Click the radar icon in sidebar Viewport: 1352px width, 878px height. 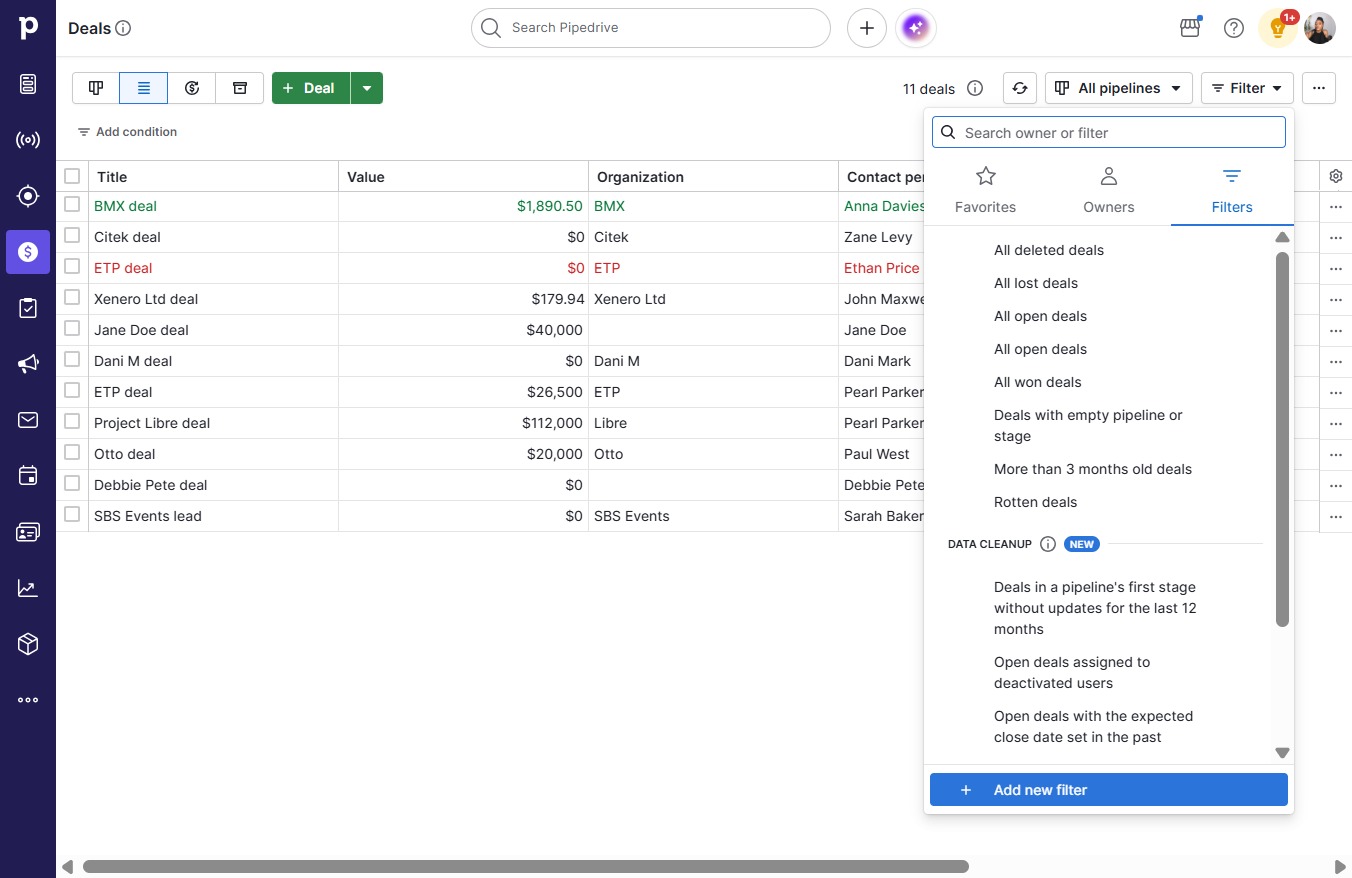pos(28,140)
